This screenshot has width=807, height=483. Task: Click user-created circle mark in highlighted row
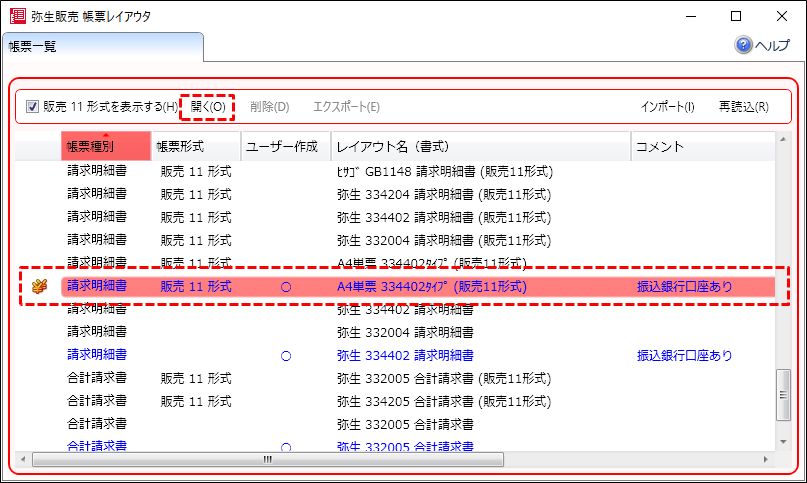286,287
